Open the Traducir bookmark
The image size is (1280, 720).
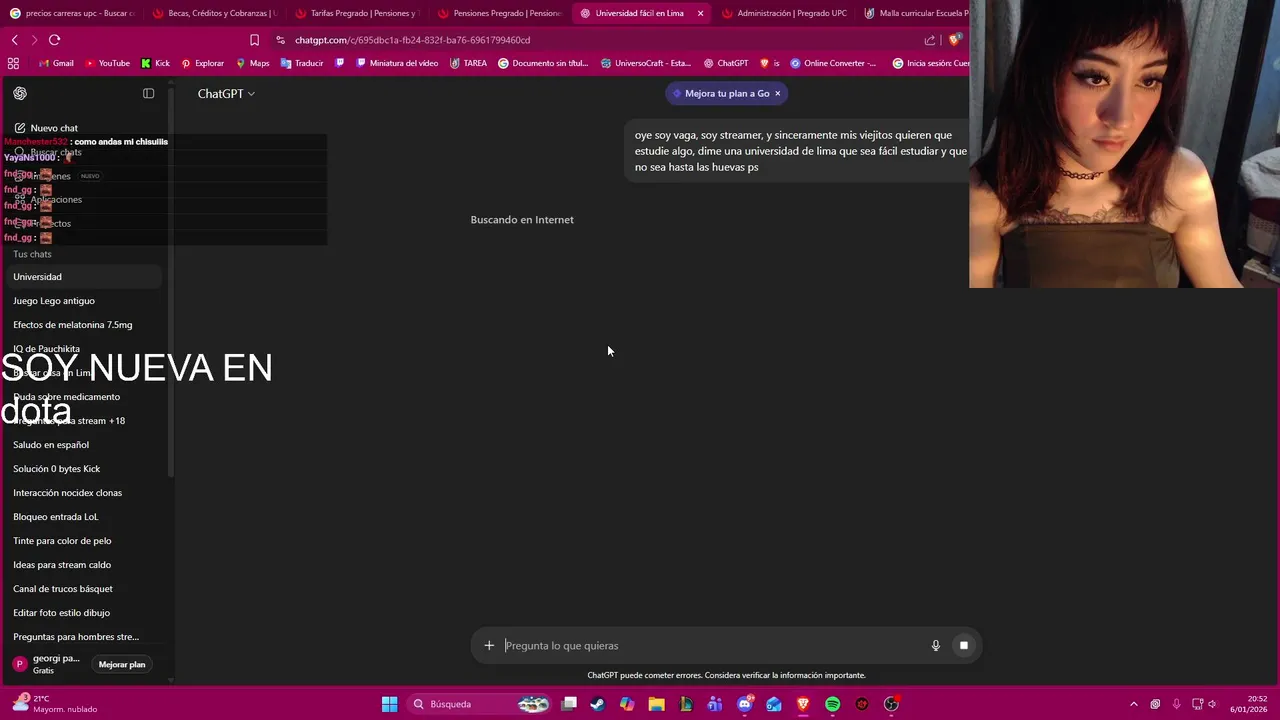(301, 63)
